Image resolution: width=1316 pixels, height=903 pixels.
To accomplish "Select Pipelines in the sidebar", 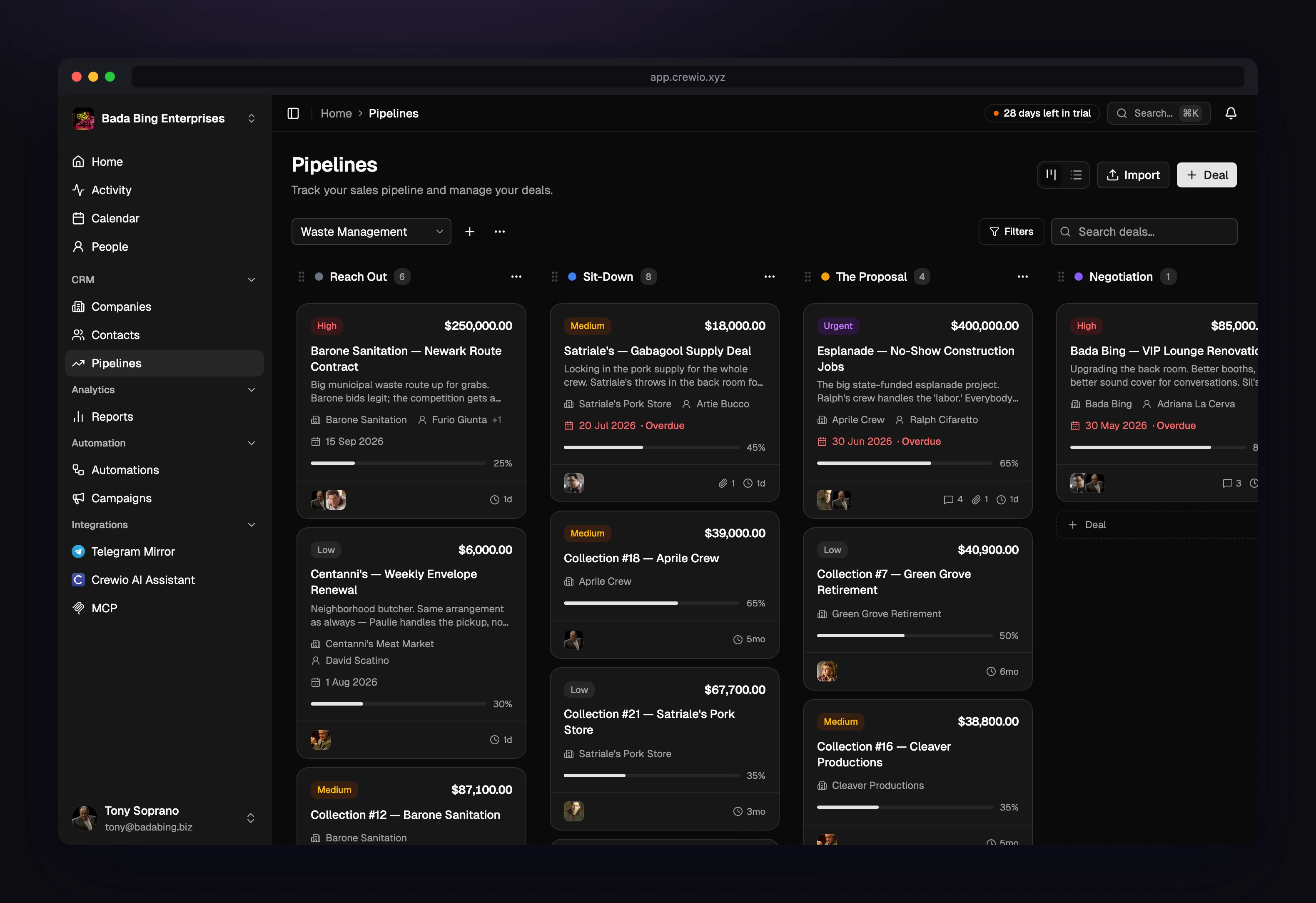I will (x=164, y=363).
